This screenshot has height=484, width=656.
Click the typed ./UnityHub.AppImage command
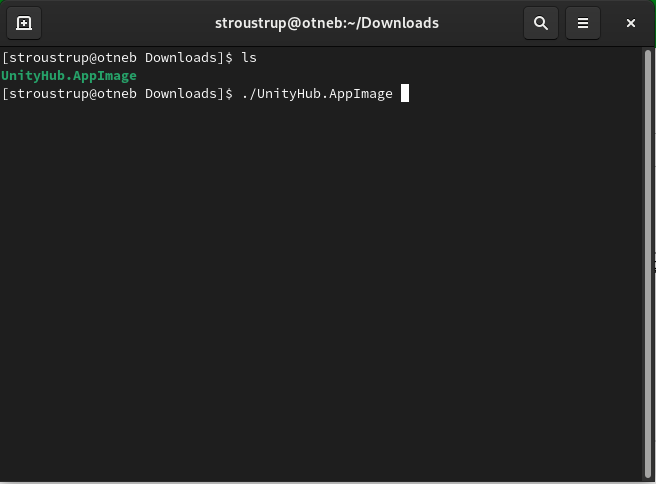317,94
